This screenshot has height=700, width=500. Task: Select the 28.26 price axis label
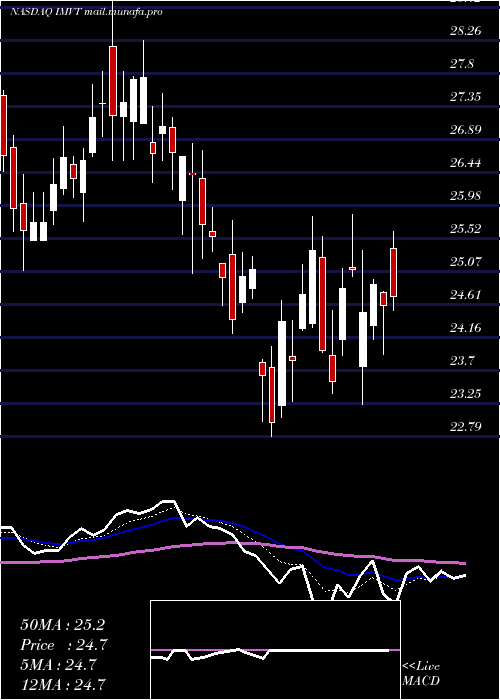coord(465,31)
